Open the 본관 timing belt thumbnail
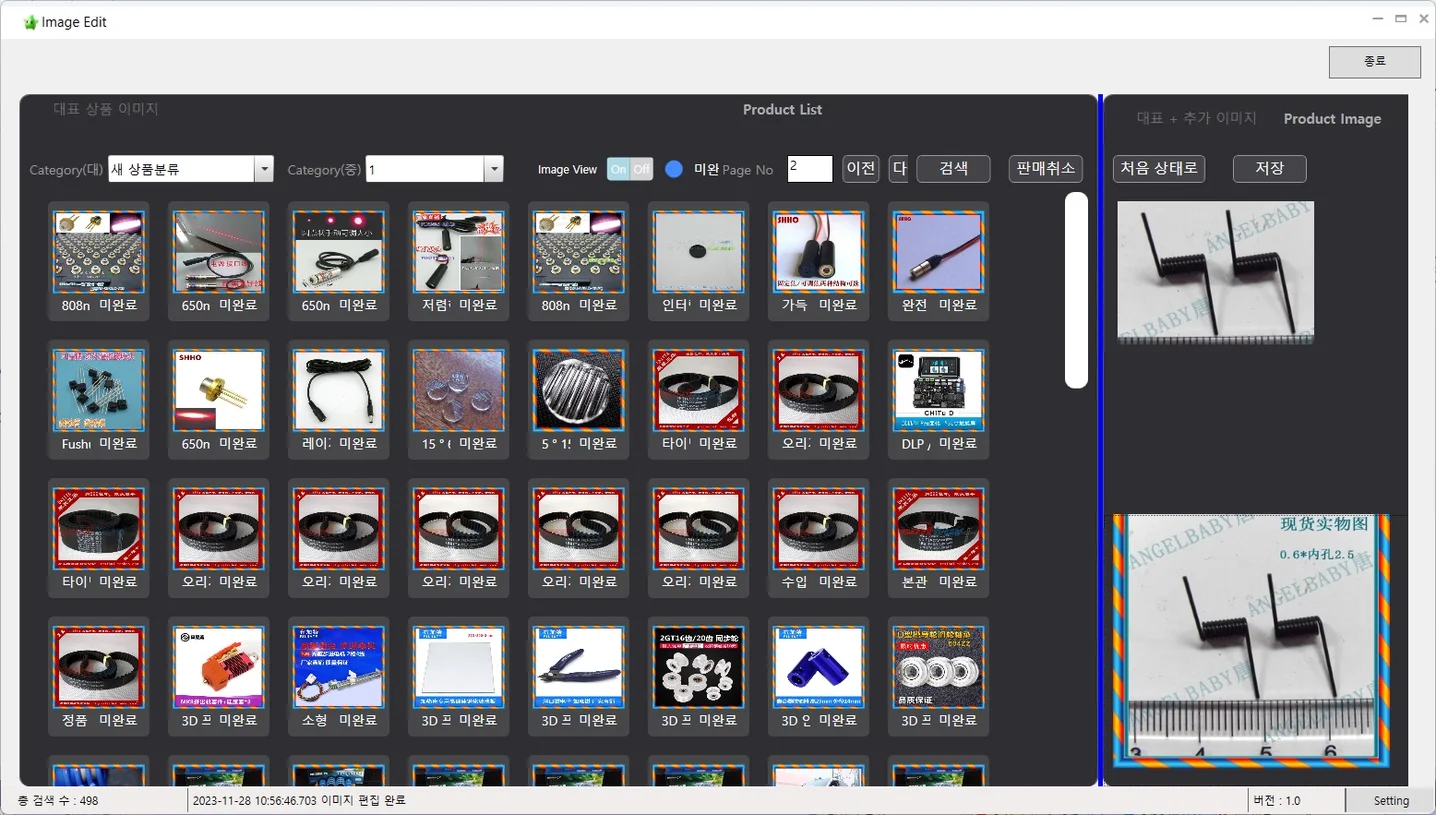This screenshot has height=815, width=1436. (938, 528)
